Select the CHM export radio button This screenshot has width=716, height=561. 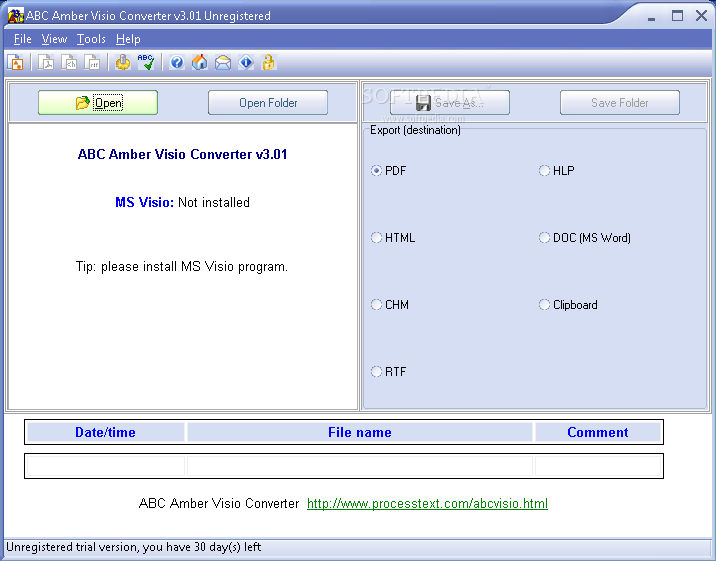click(x=376, y=305)
